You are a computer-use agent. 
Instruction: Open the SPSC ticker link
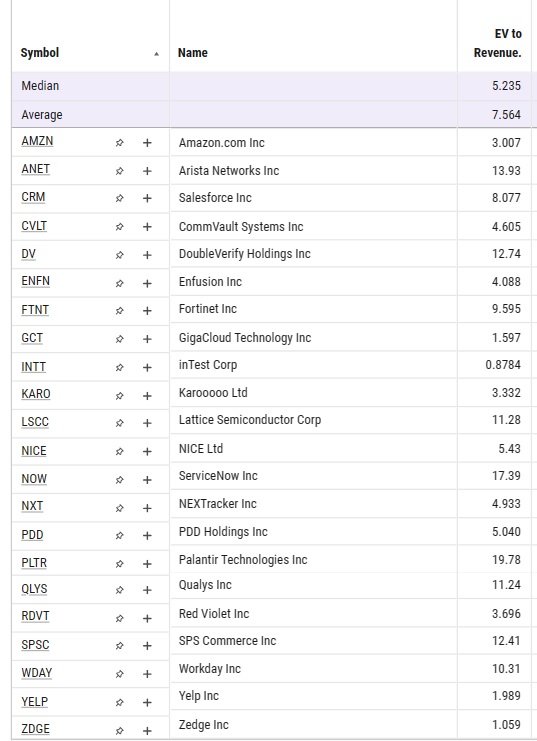pos(35,645)
